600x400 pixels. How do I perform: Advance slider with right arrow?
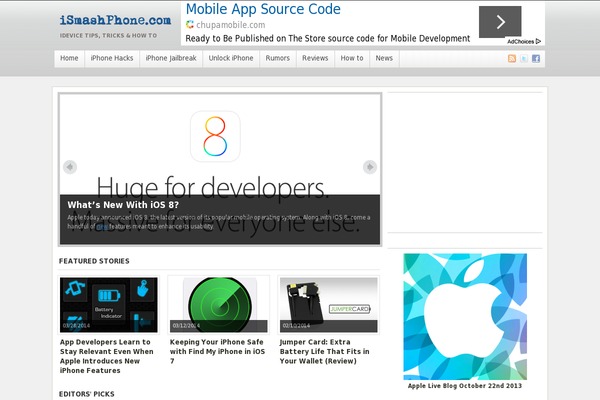[x=370, y=167]
